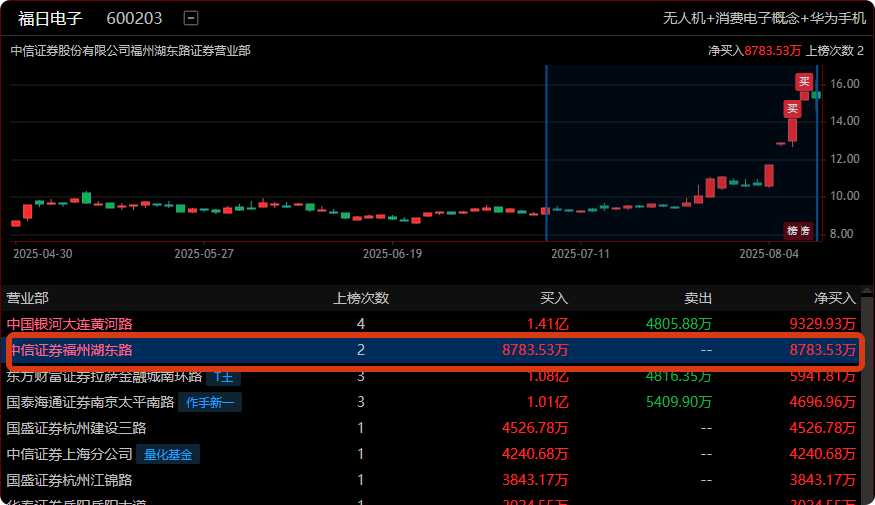This screenshot has width=875, height=505.
Task: Click the 12.00 price axis label
Action: pyautogui.click(x=845, y=159)
